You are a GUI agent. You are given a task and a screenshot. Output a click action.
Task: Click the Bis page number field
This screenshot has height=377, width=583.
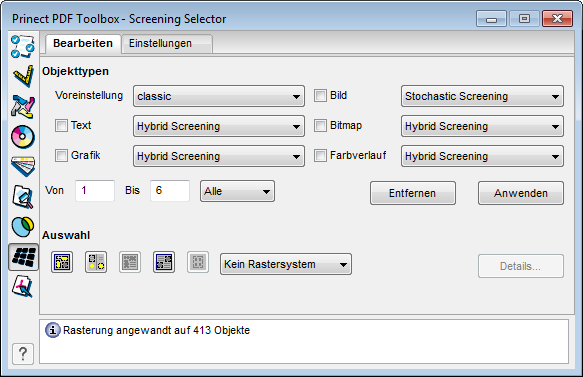(x=170, y=191)
